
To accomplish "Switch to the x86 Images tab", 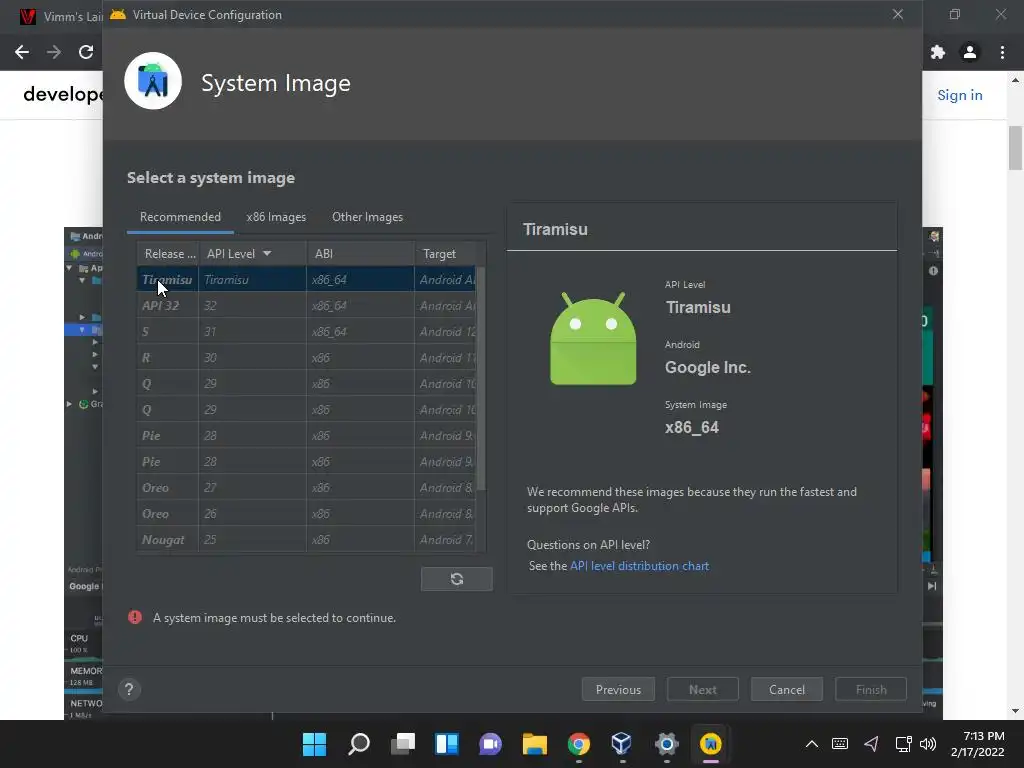I will pyautogui.click(x=276, y=217).
